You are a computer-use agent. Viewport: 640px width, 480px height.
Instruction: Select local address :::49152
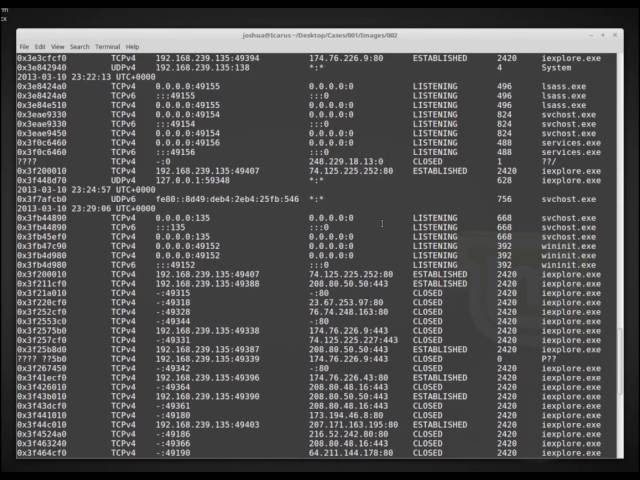point(175,265)
